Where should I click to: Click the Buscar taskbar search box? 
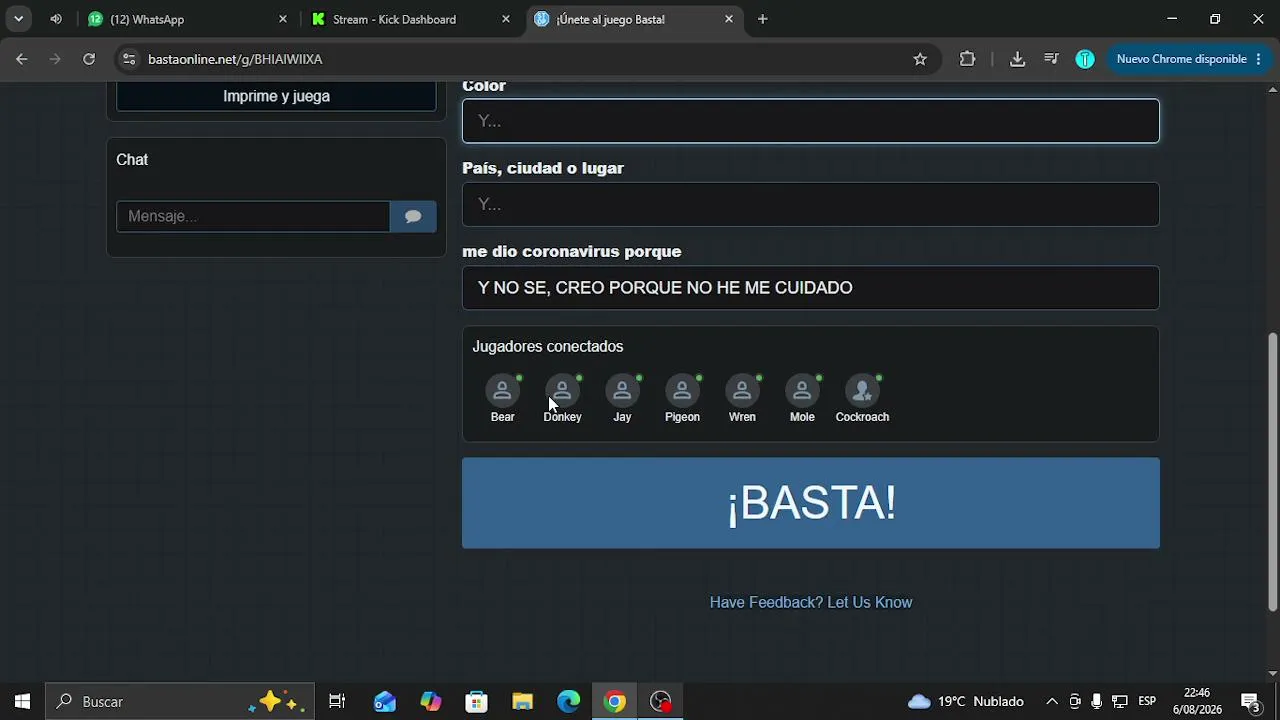[180, 702]
